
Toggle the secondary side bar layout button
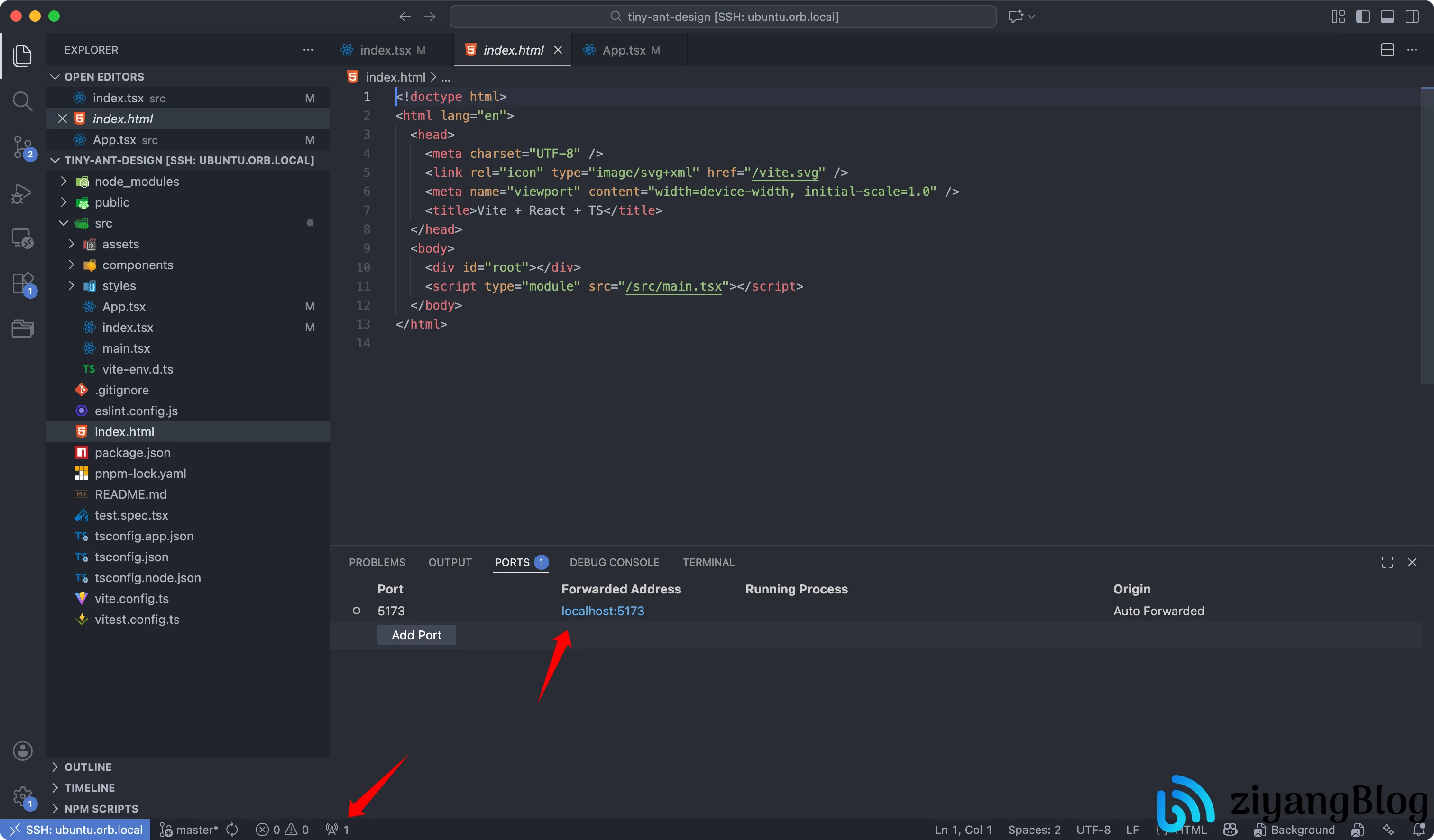pos(1412,17)
